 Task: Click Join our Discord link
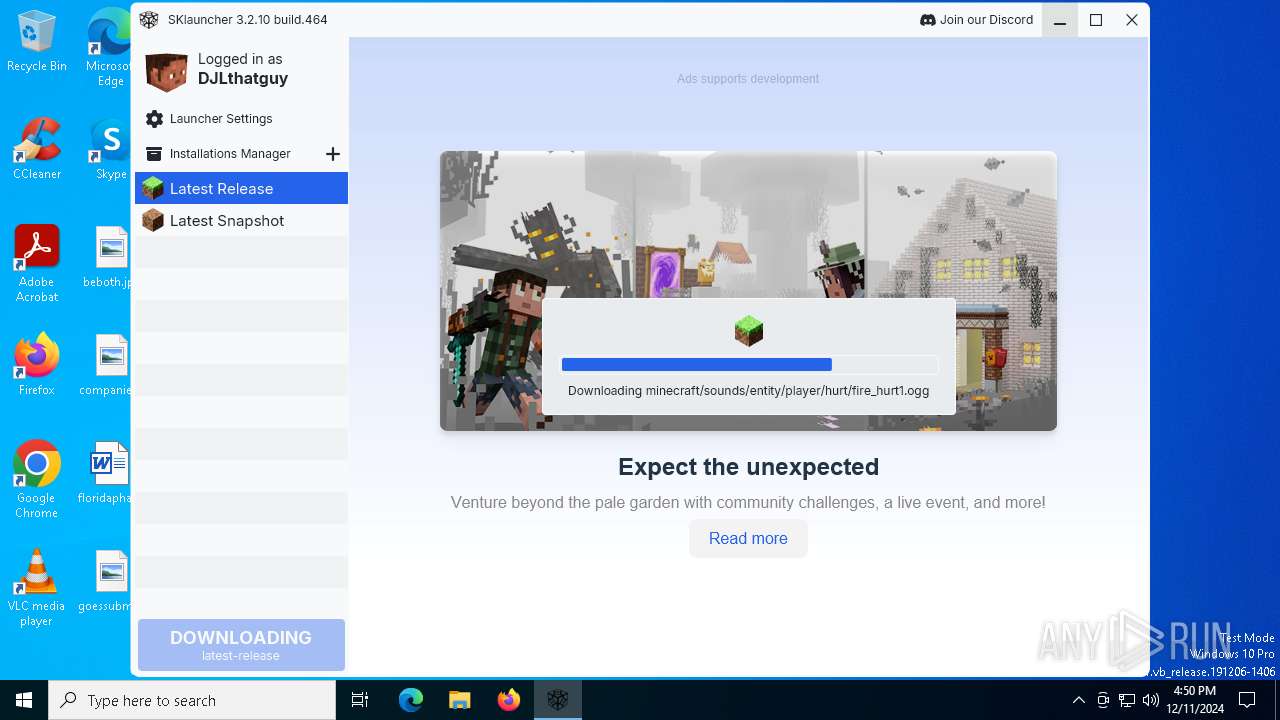977,20
